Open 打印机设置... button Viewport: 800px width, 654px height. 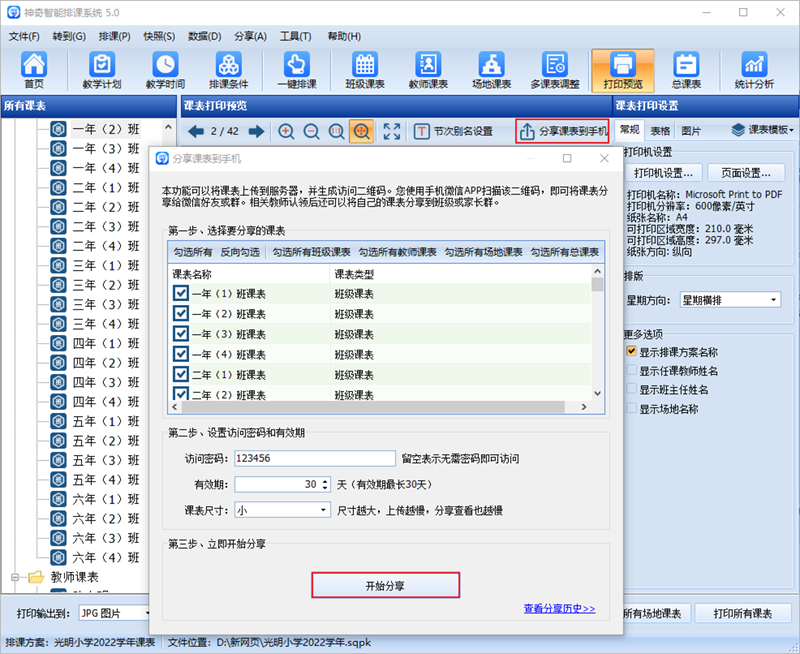tap(663, 173)
